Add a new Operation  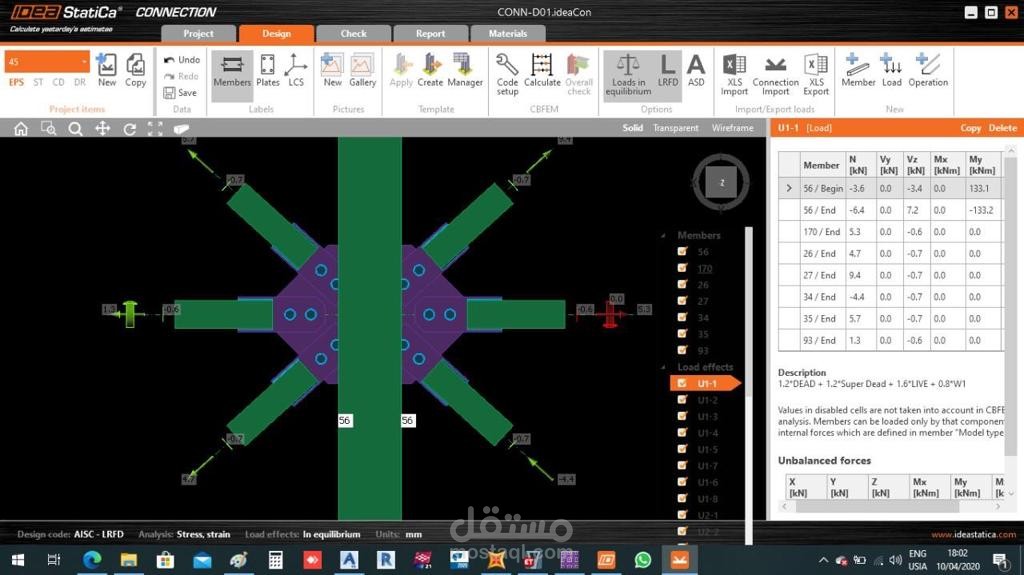(928, 70)
